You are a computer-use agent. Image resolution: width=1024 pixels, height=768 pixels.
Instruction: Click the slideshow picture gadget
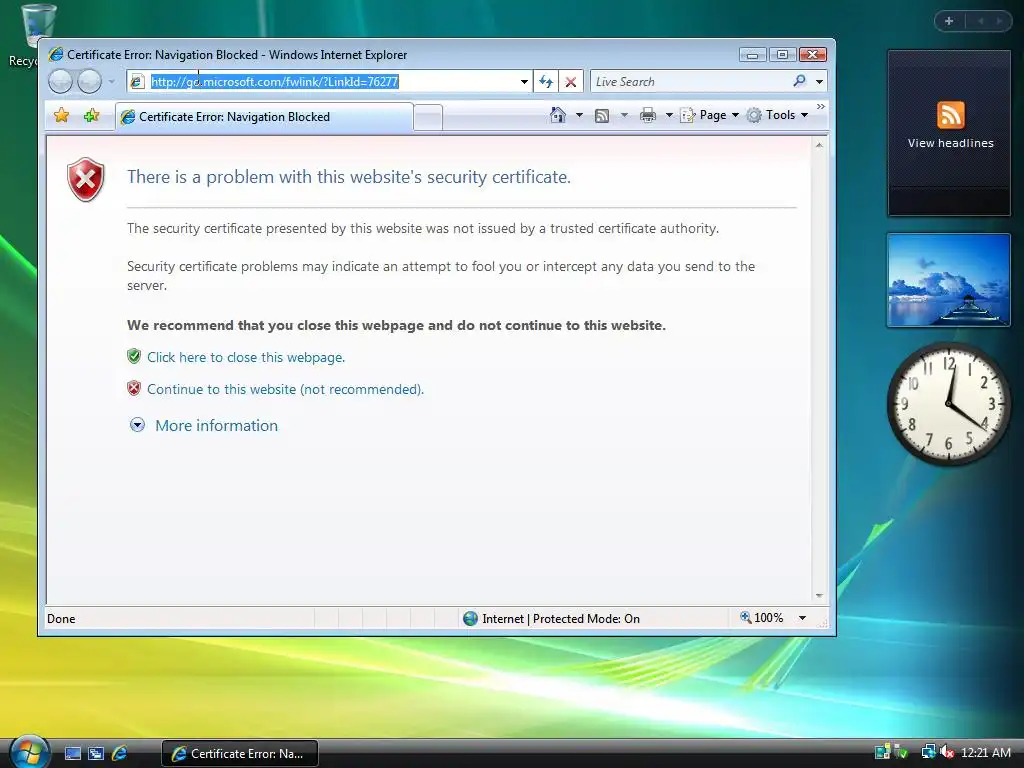coord(948,280)
